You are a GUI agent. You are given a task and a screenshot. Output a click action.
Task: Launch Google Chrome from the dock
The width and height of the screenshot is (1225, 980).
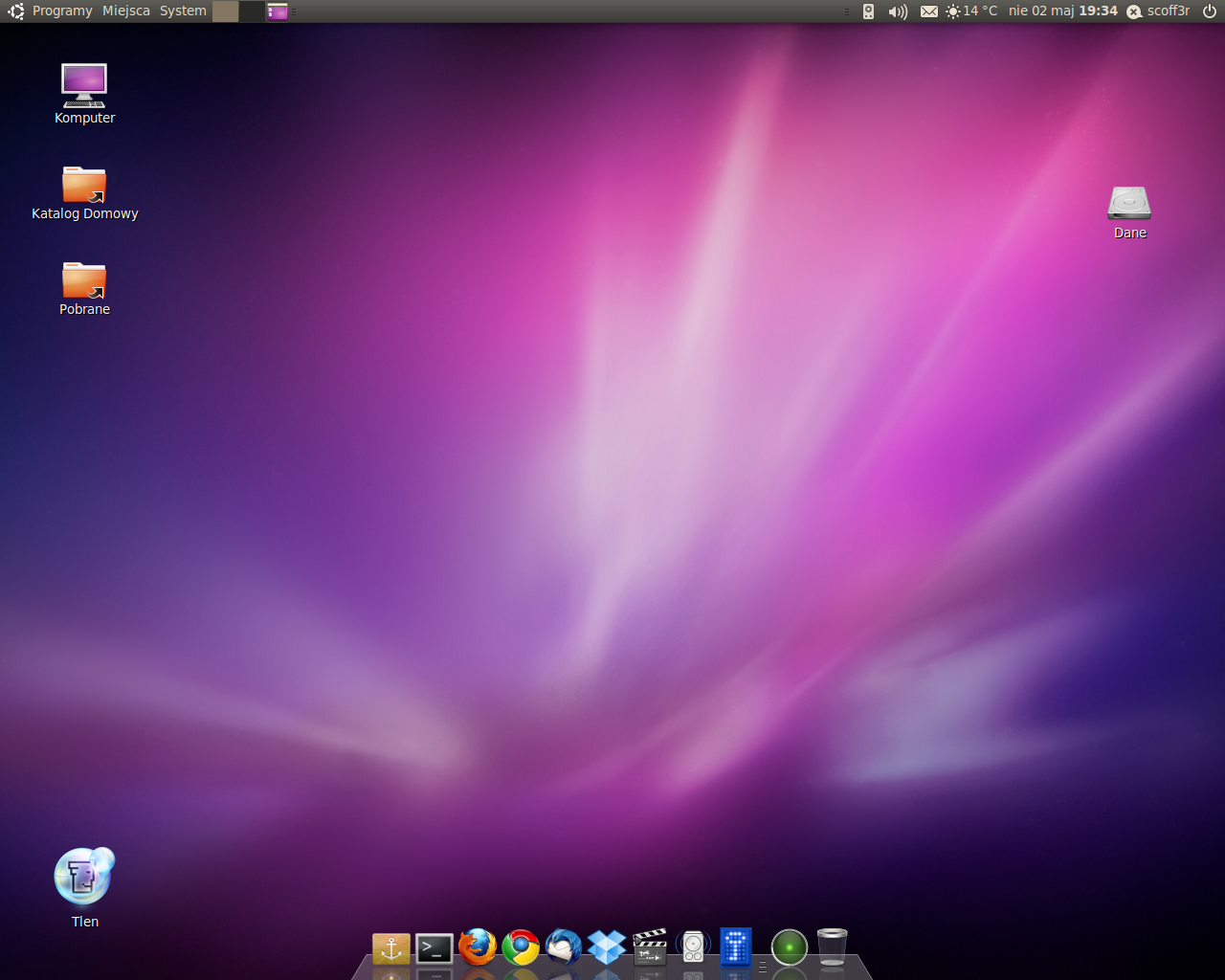coord(521,947)
